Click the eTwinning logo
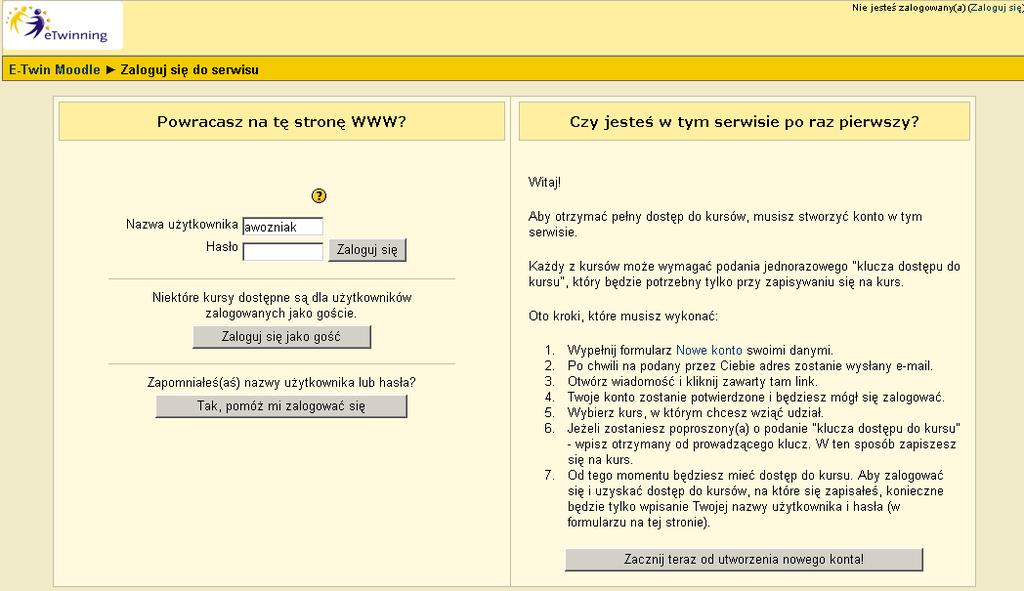 point(62,25)
